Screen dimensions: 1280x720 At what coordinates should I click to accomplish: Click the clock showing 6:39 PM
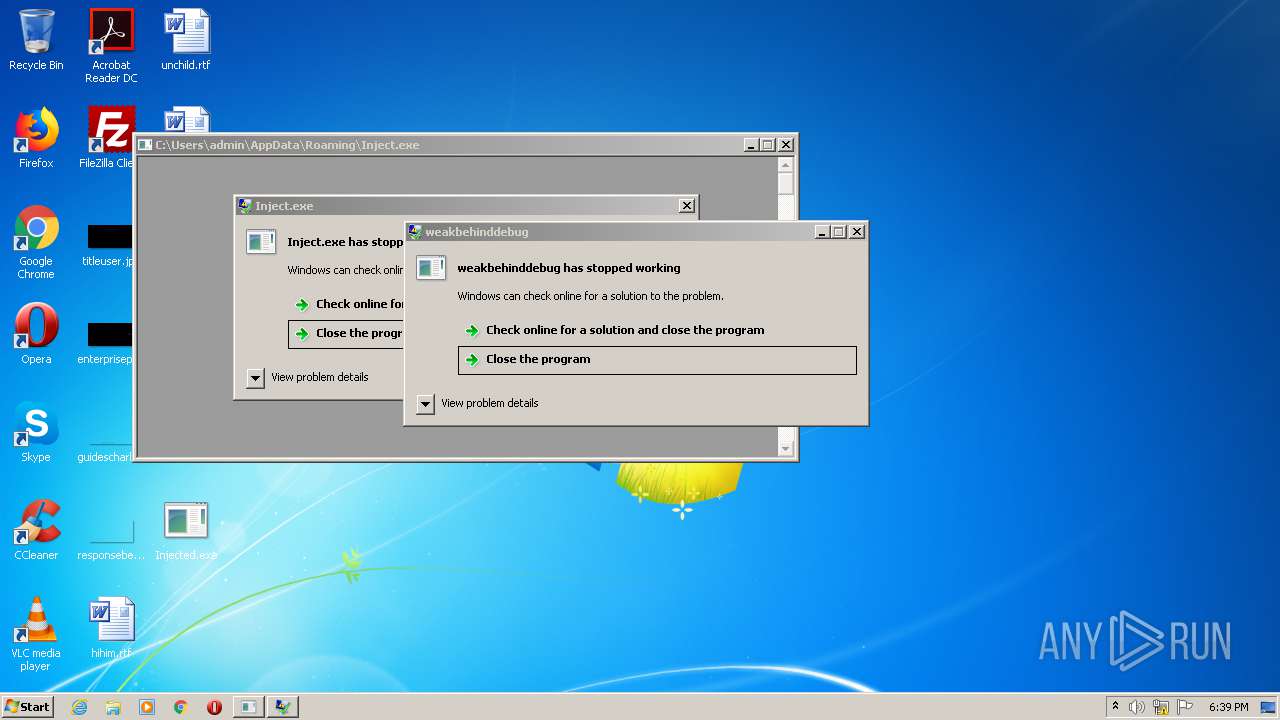[1228, 707]
